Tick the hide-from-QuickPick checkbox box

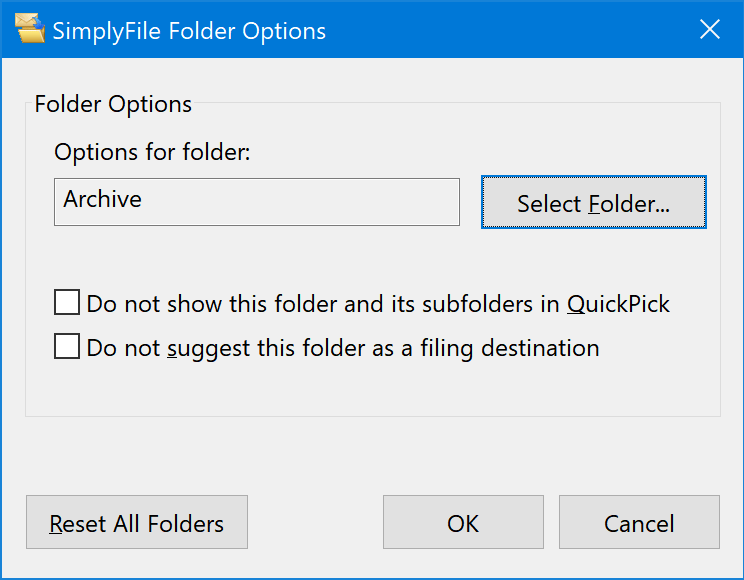[67, 302]
